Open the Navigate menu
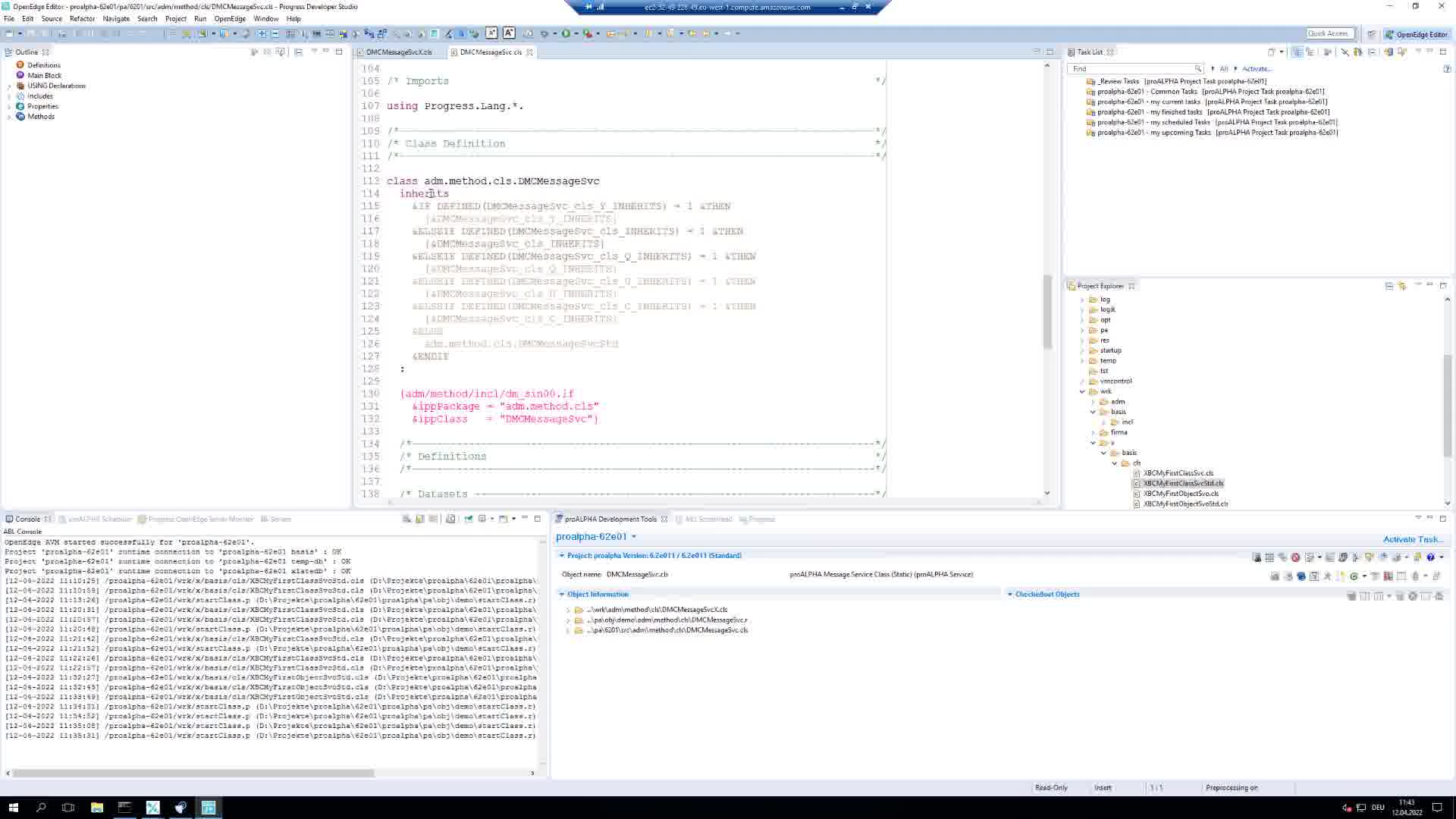The image size is (1456, 819). [116, 19]
